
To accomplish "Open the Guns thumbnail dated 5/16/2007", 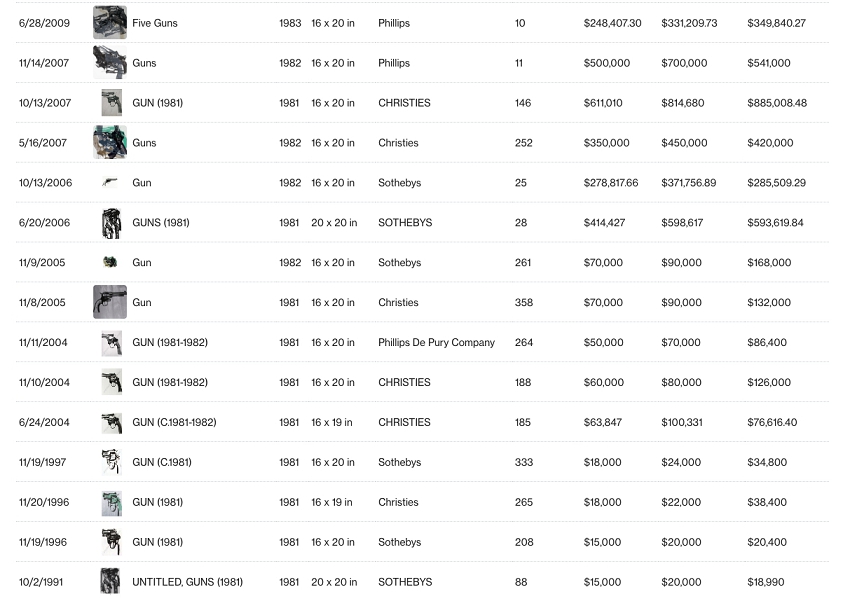I will [110, 143].
